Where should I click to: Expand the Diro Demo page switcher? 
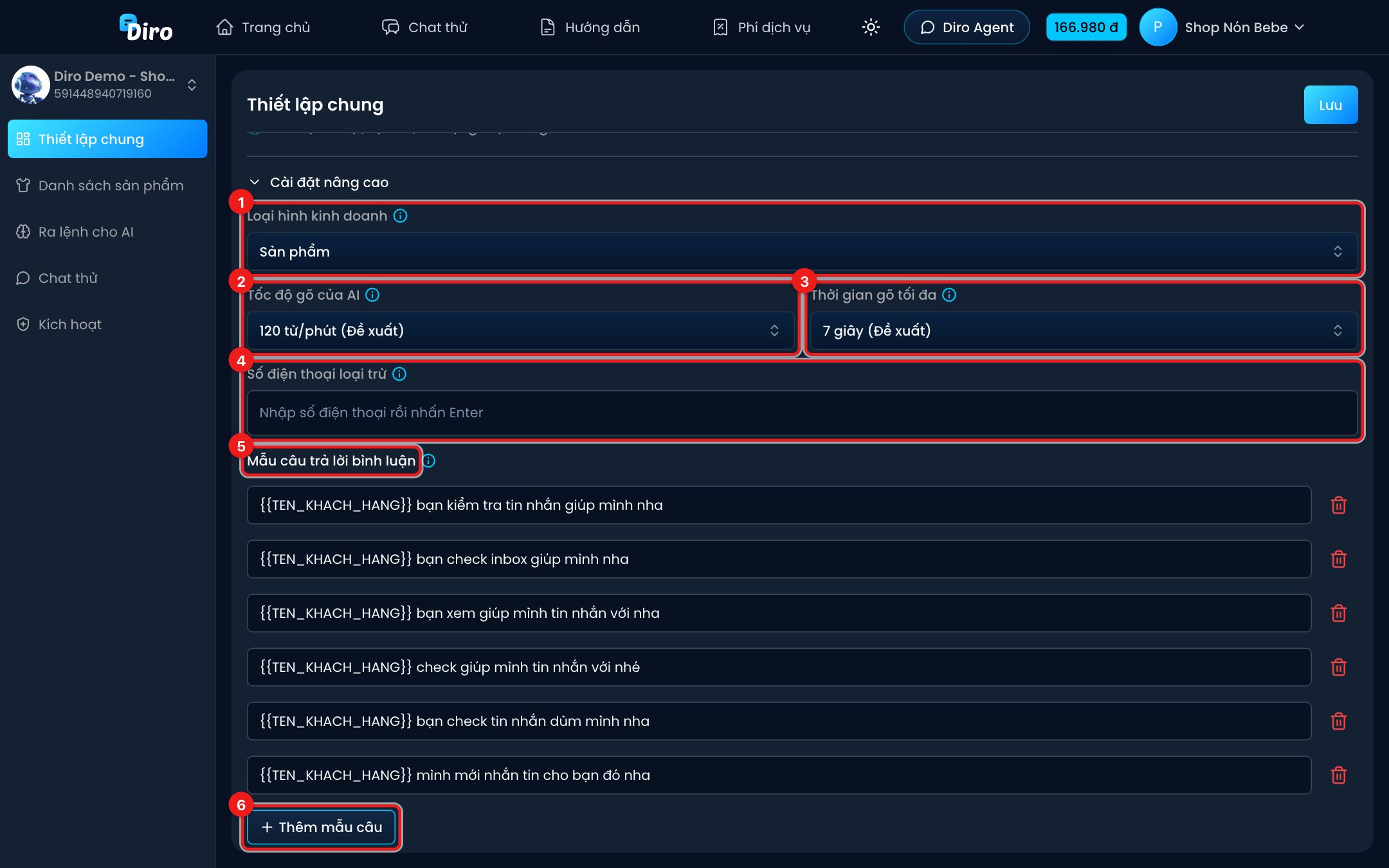(192, 85)
